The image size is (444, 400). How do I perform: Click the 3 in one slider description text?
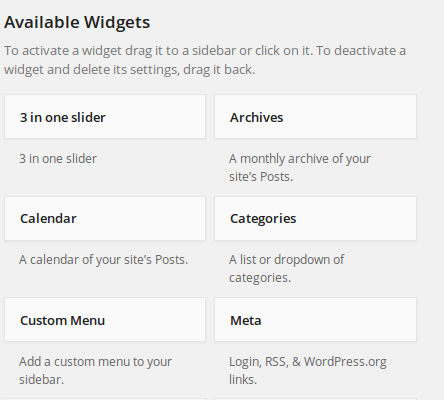58,159
